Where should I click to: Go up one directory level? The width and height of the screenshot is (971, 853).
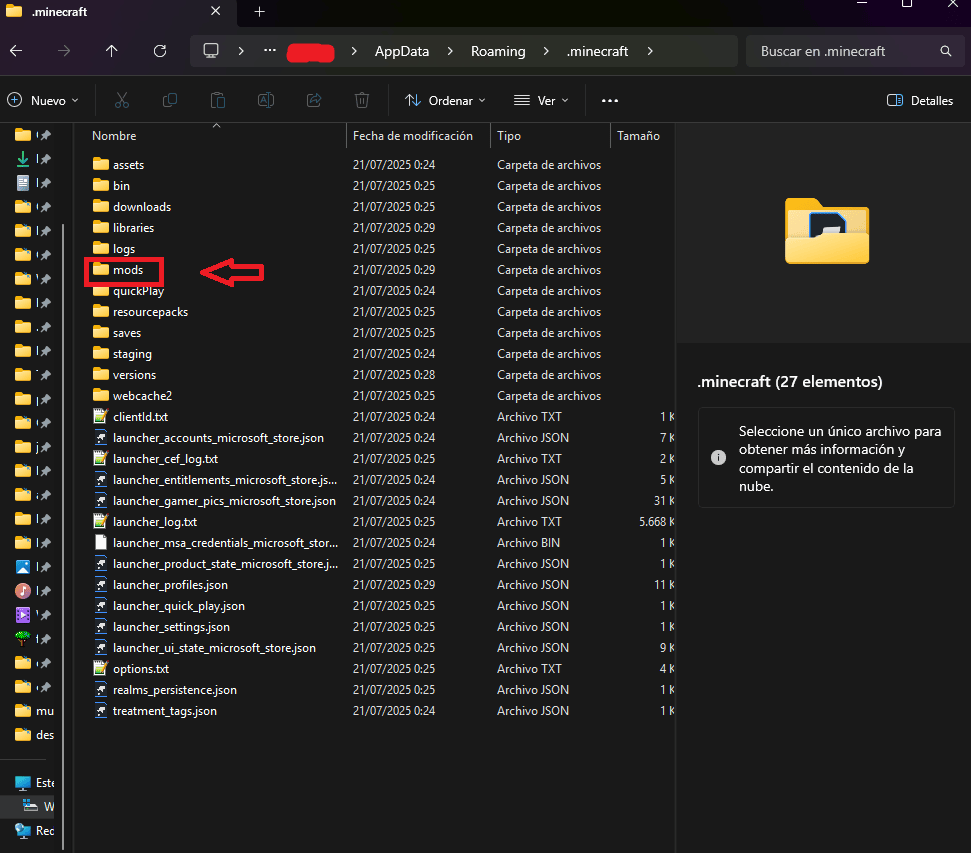112,51
